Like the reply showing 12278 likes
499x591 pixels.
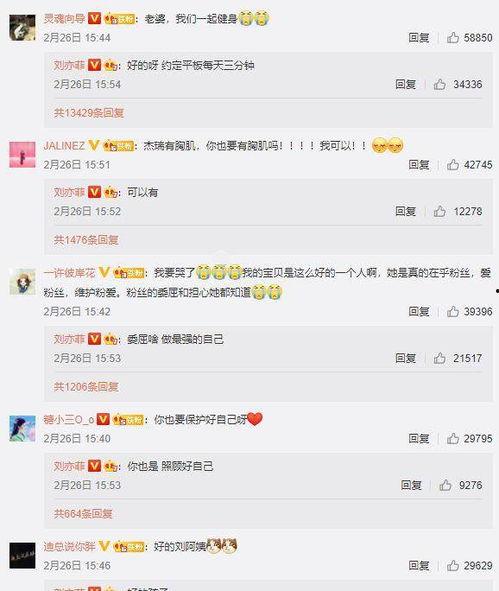pyautogui.click(x=439, y=211)
